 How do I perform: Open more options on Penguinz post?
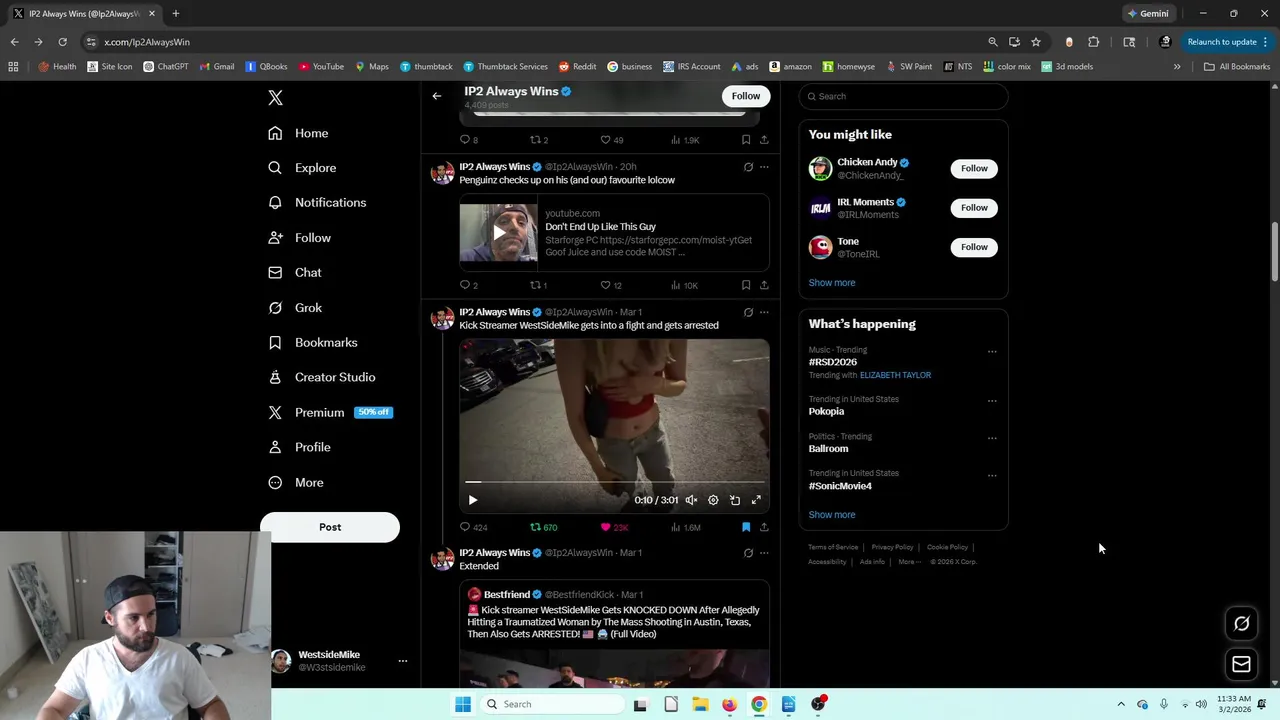tap(764, 167)
